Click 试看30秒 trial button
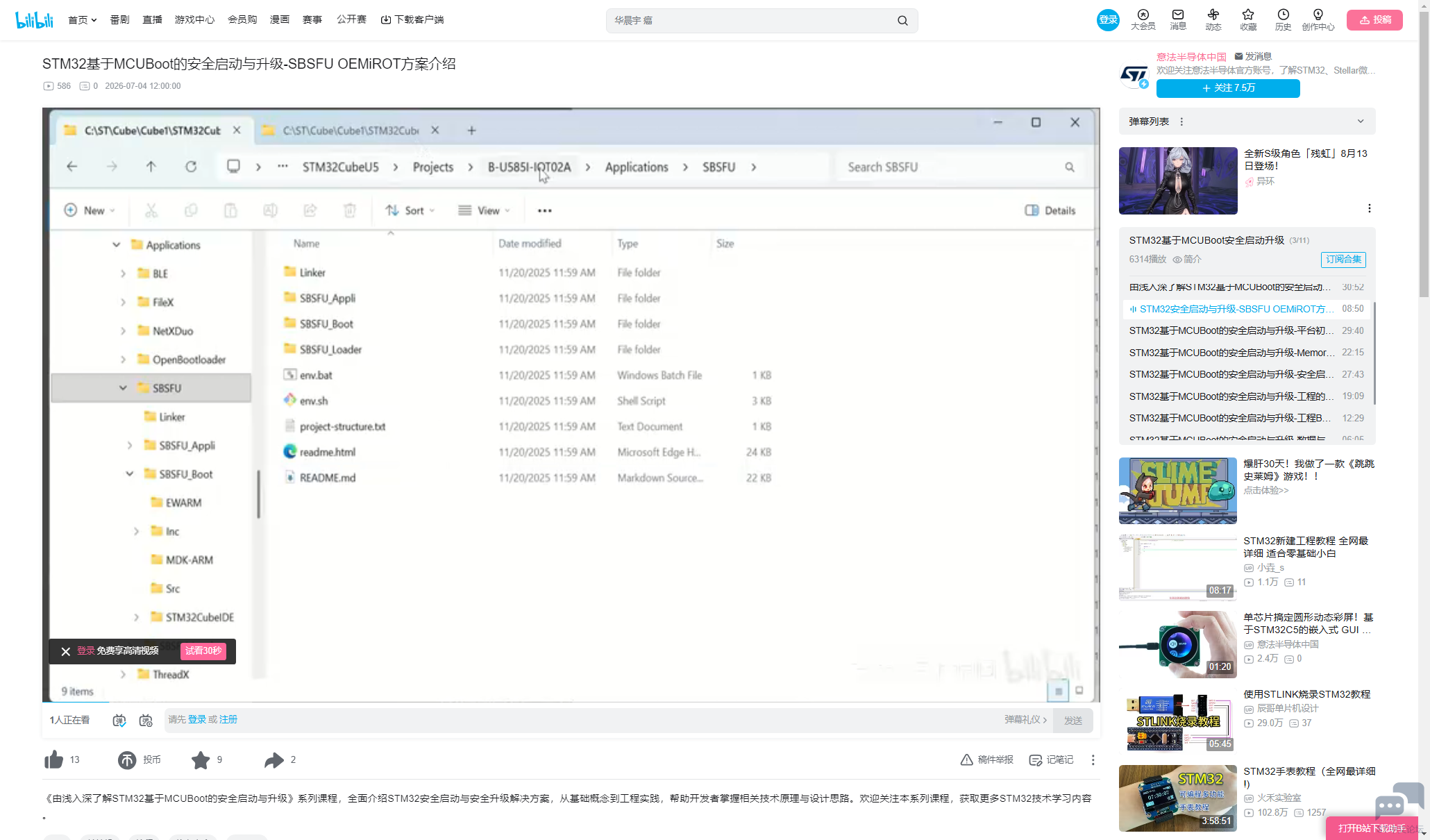1430x840 pixels. coord(203,651)
